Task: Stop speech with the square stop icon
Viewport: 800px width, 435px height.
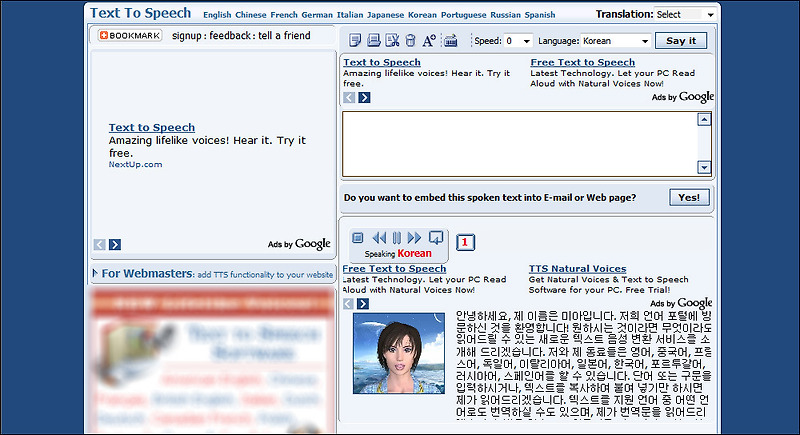Action: coord(358,238)
